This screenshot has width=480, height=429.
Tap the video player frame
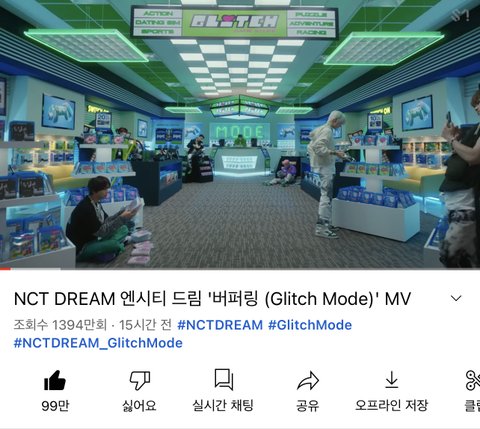(240, 134)
